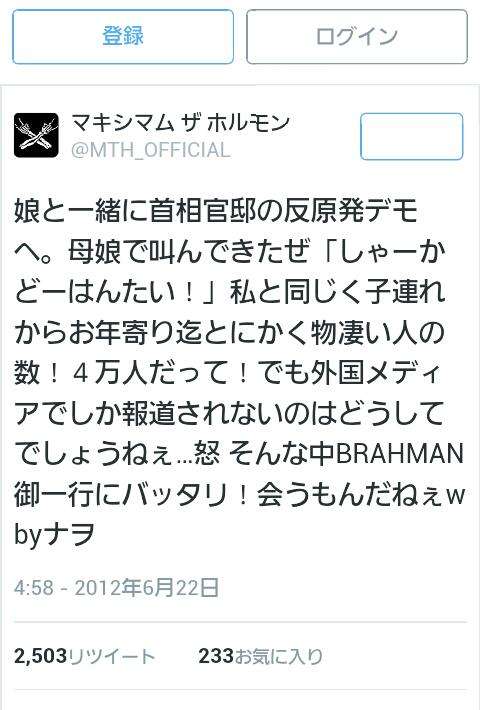The width and height of the screenshot is (480, 710).
Task: Click the phrase 外国メディ in the tweet
Action: 370,373
